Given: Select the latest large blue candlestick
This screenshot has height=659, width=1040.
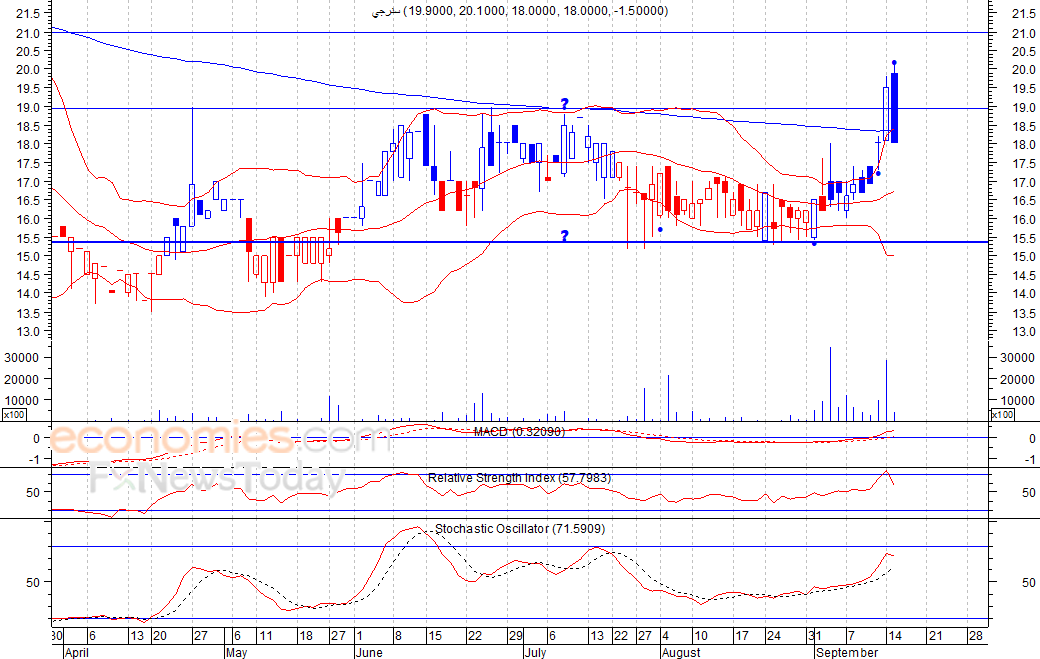Looking at the screenshot, I should [894, 107].
